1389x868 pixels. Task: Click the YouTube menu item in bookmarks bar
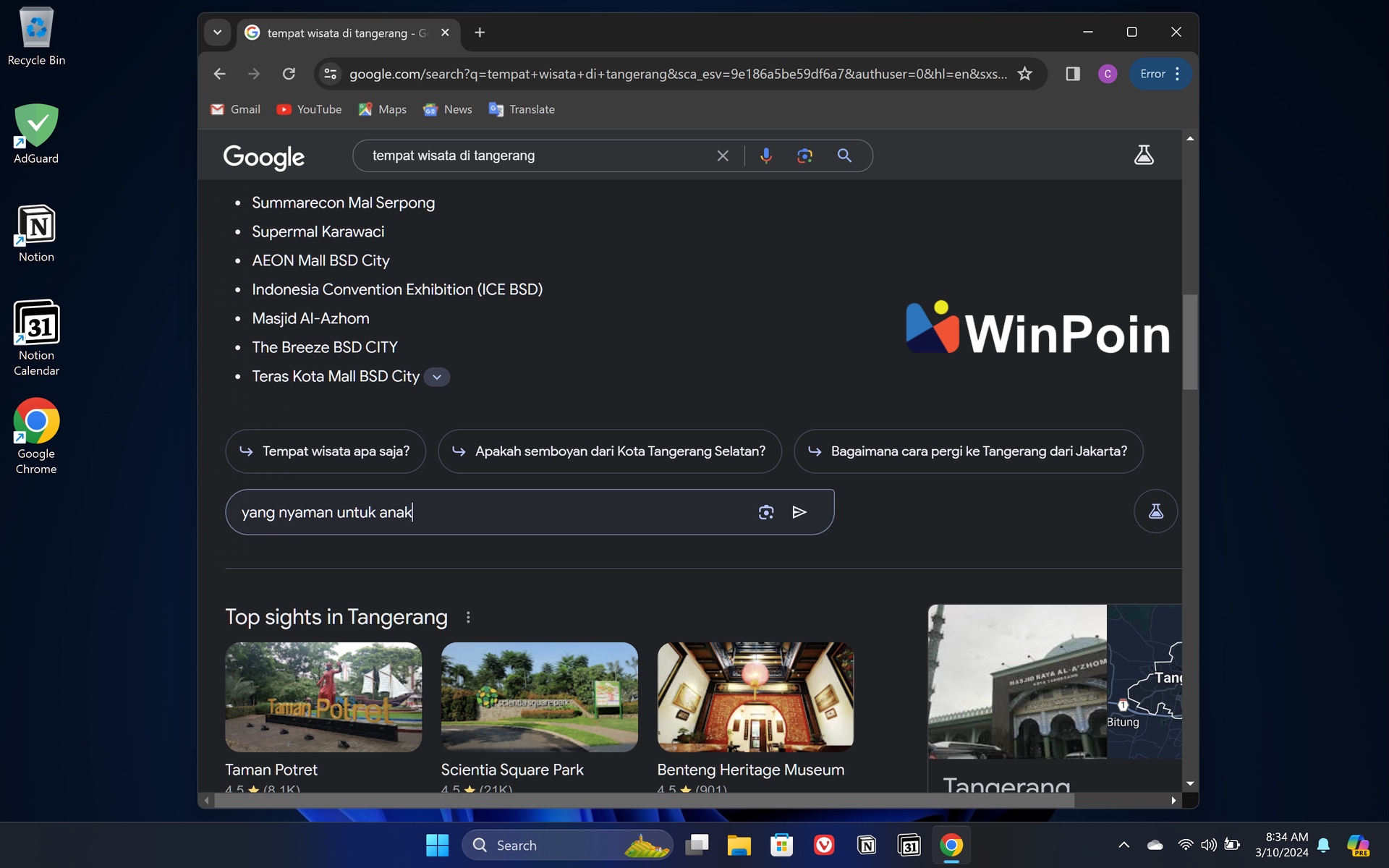click(x=308, y=109)
